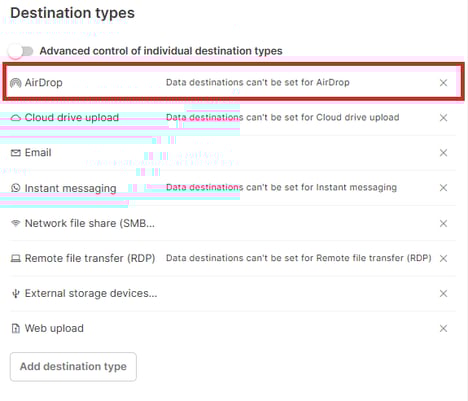Click the Instant messaging chat icon
This screenshot has height=401, width=468.
pyautogui.click(x=16, y=188)
